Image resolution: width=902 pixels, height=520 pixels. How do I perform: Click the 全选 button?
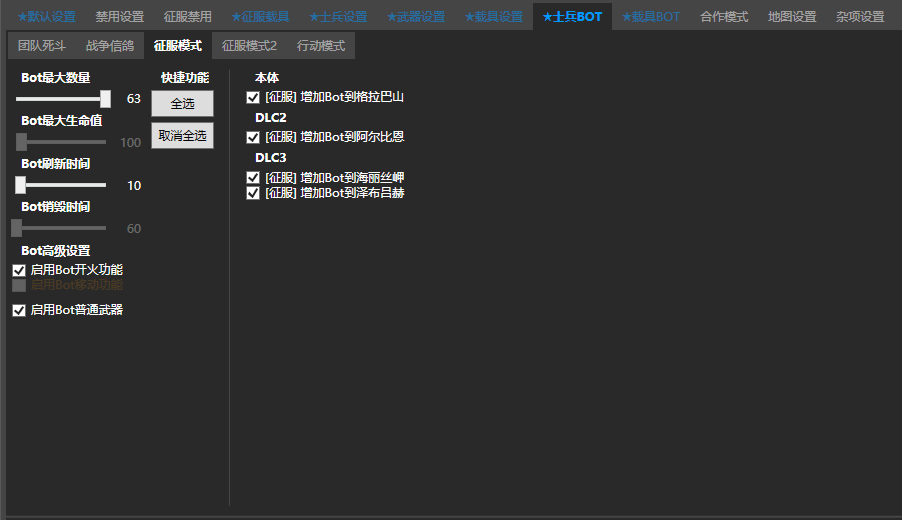click(x=182, y=103)
